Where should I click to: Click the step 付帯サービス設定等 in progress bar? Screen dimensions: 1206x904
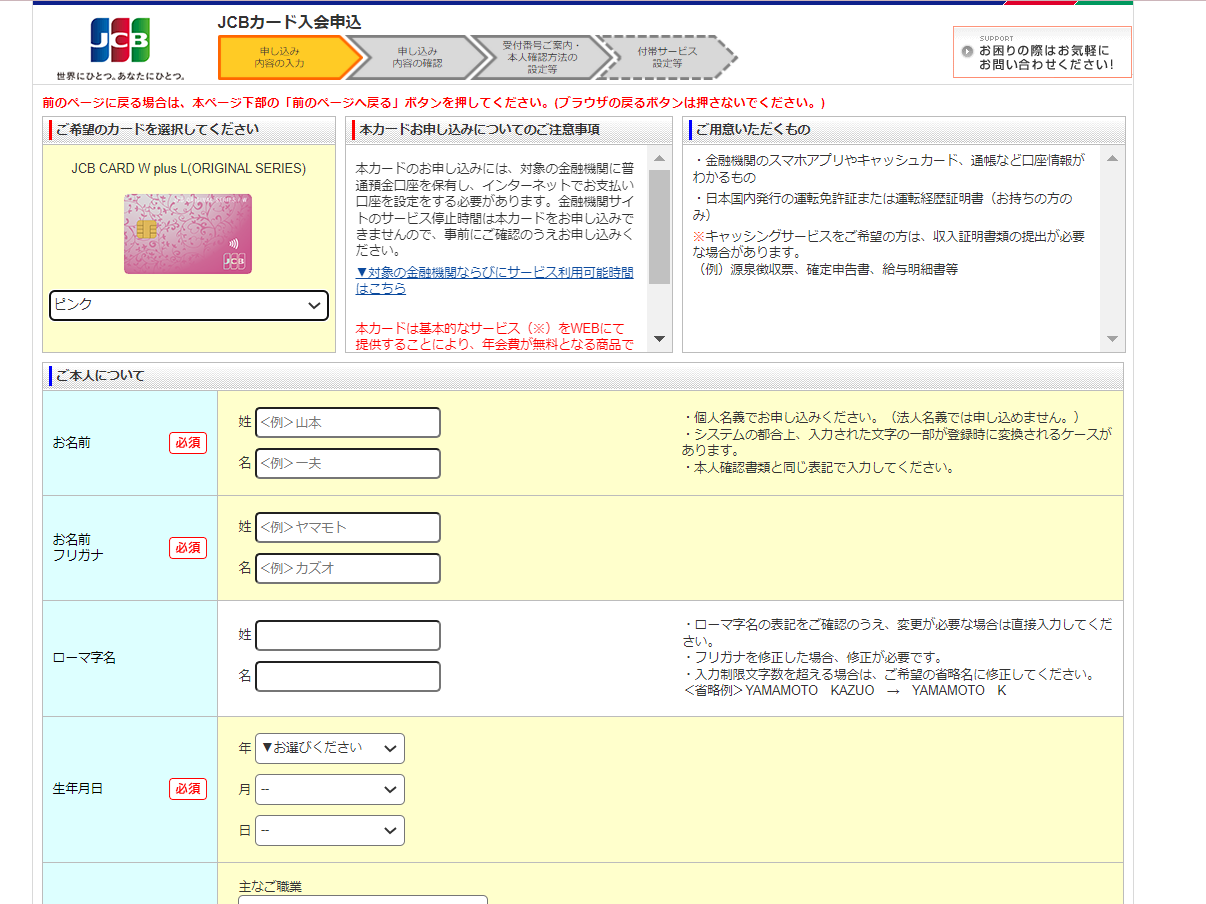pyautogui.click(x=667, y=57)
